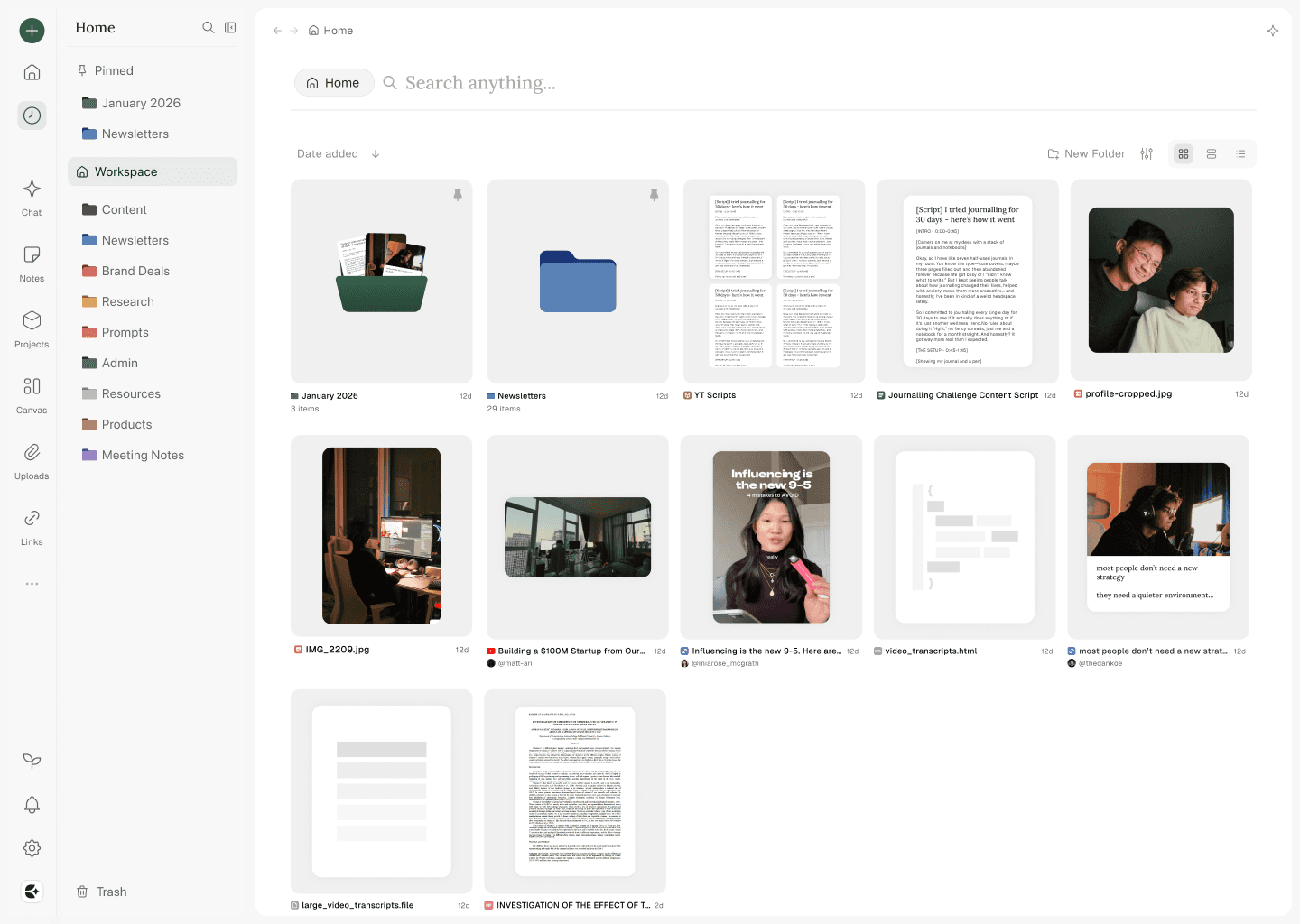Open notifications via the bell icon

point(32,805)
